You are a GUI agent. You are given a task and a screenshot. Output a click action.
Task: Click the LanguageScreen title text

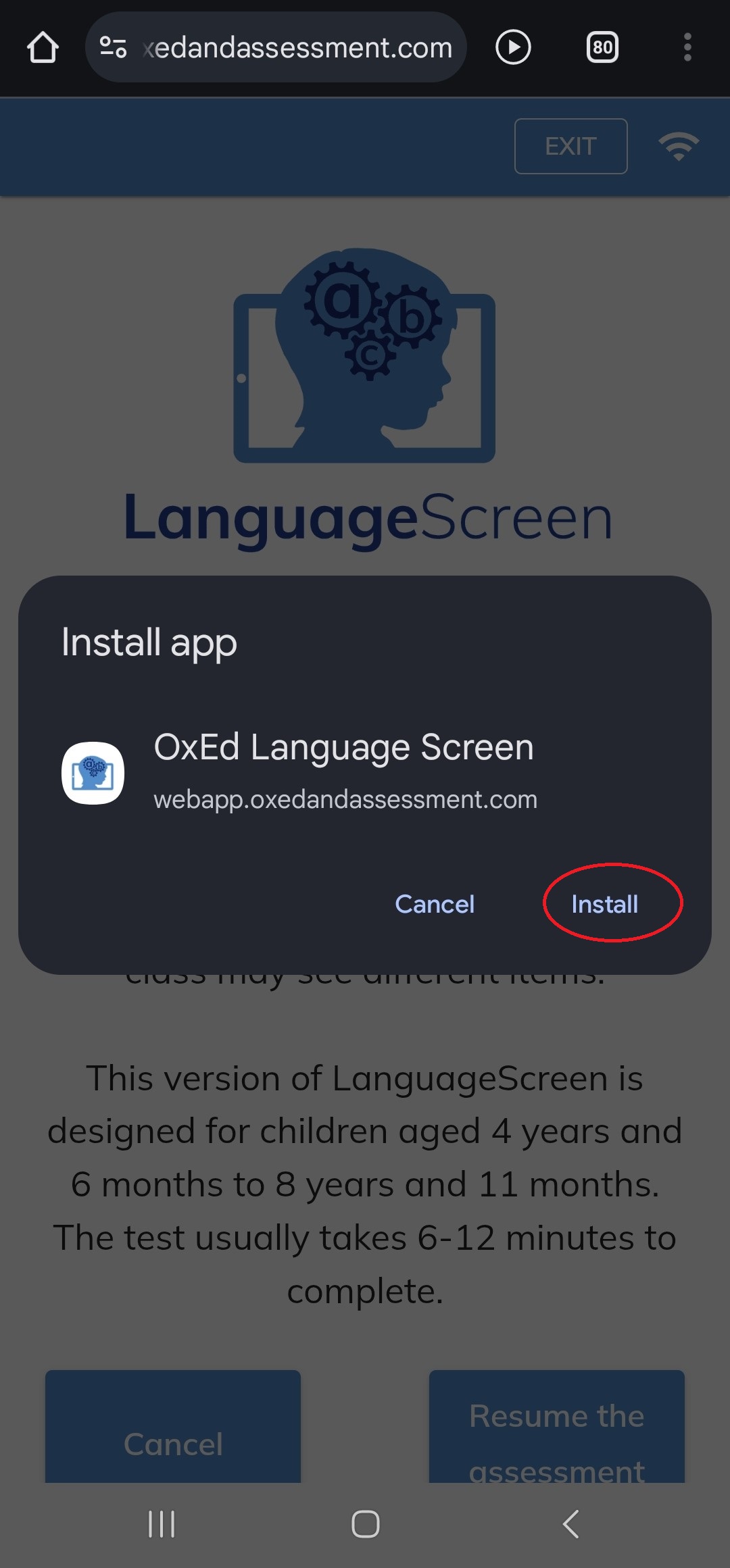pyautogui.click(x=368, y=518)
